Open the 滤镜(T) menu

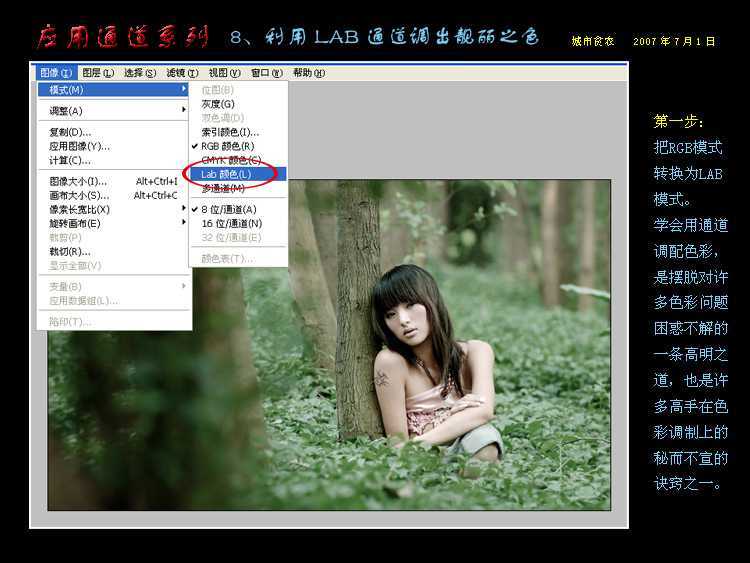pyautogui.click(x=182, y=73)
